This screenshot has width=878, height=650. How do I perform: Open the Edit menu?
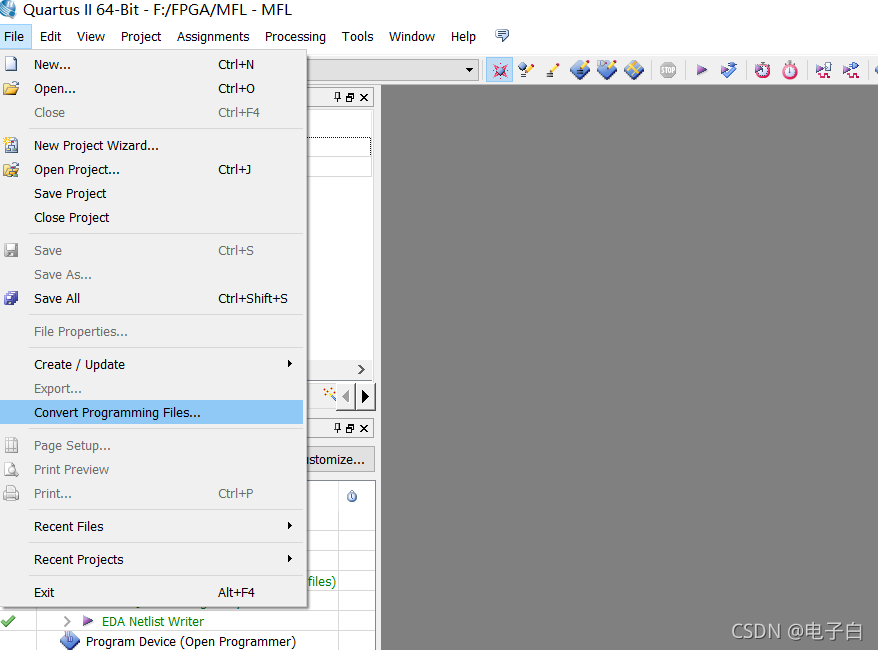[x=50, y=36]
